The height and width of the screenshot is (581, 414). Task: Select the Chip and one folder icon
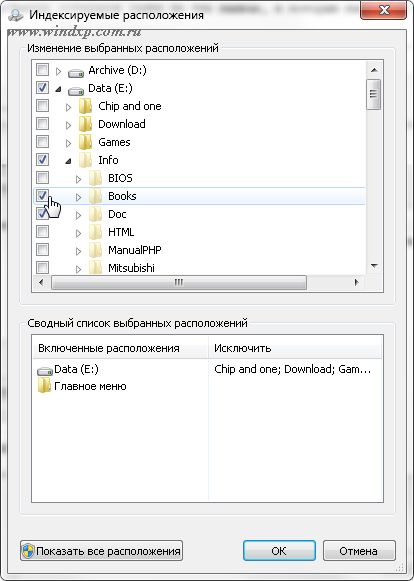pyautogui.click(x=86, y=106)
